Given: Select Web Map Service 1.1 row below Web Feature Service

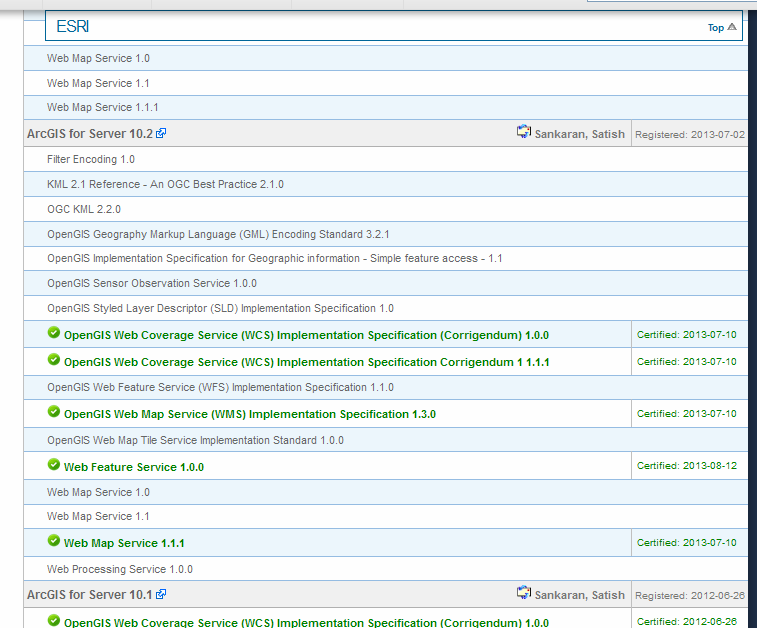Looking at the screenshot, I should pos(385,516).
